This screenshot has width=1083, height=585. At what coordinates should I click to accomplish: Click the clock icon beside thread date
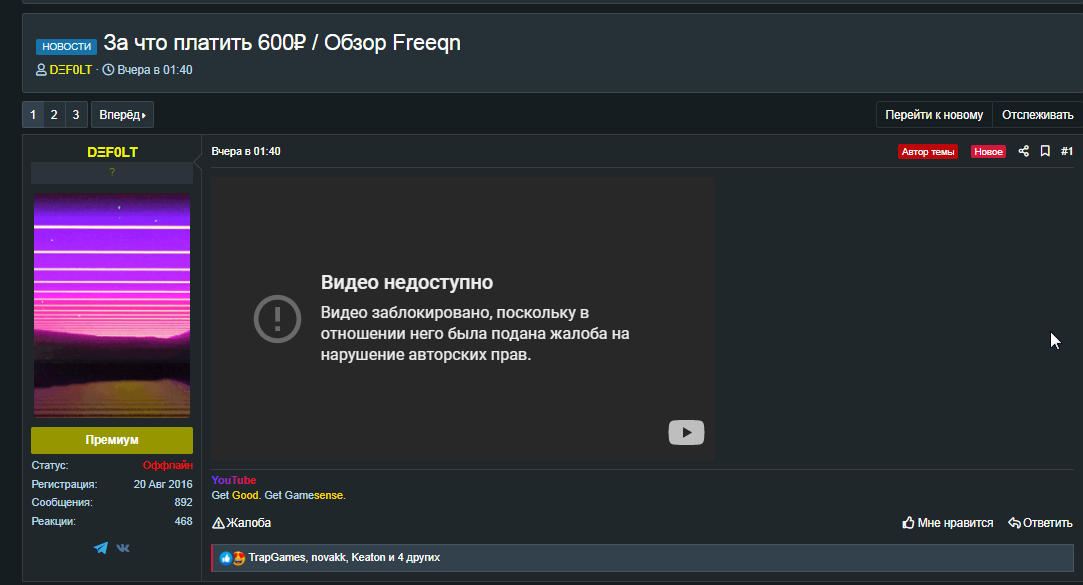[x=108, y=70]
